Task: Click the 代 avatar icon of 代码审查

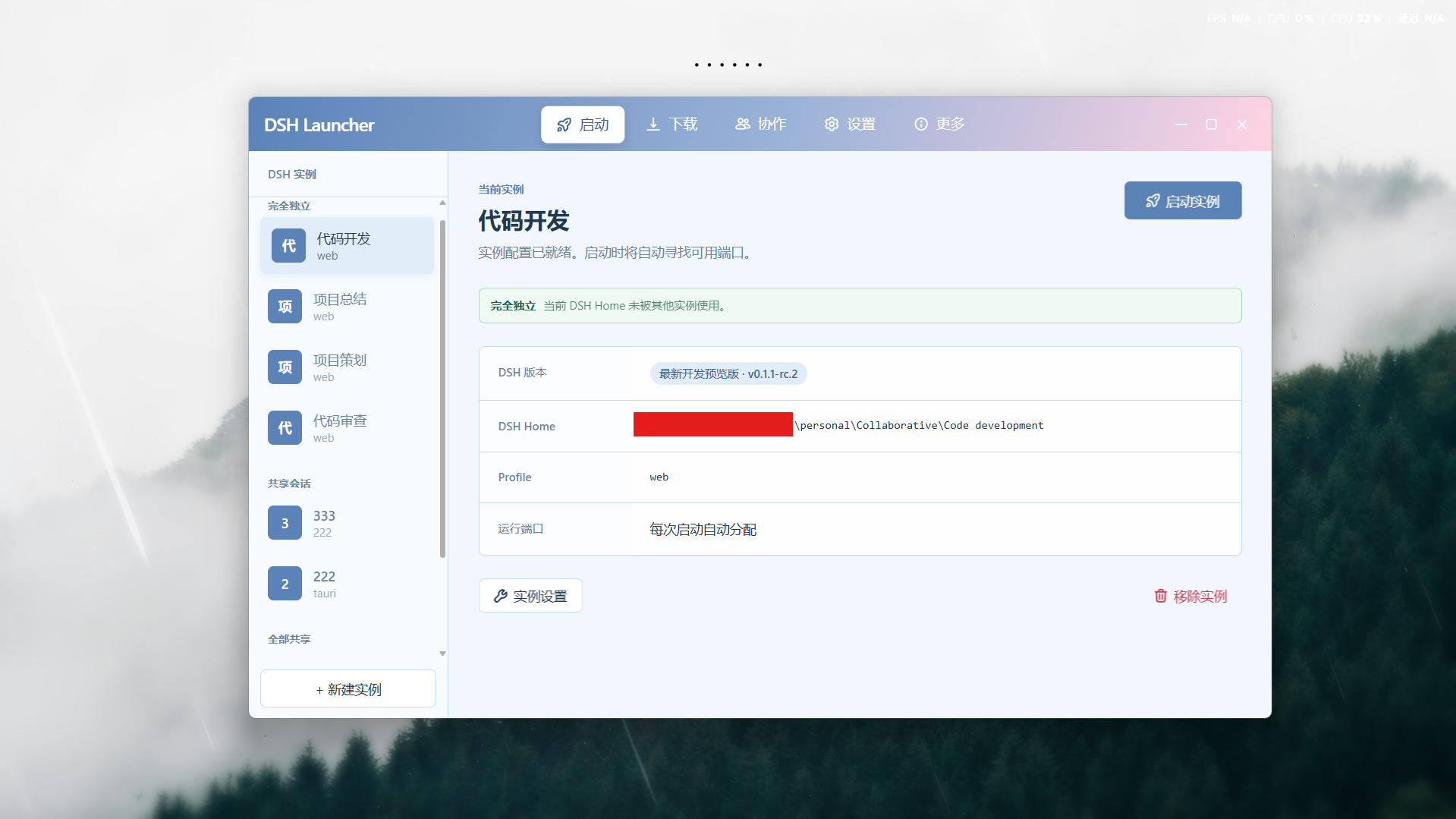Action: coord(285,428)
